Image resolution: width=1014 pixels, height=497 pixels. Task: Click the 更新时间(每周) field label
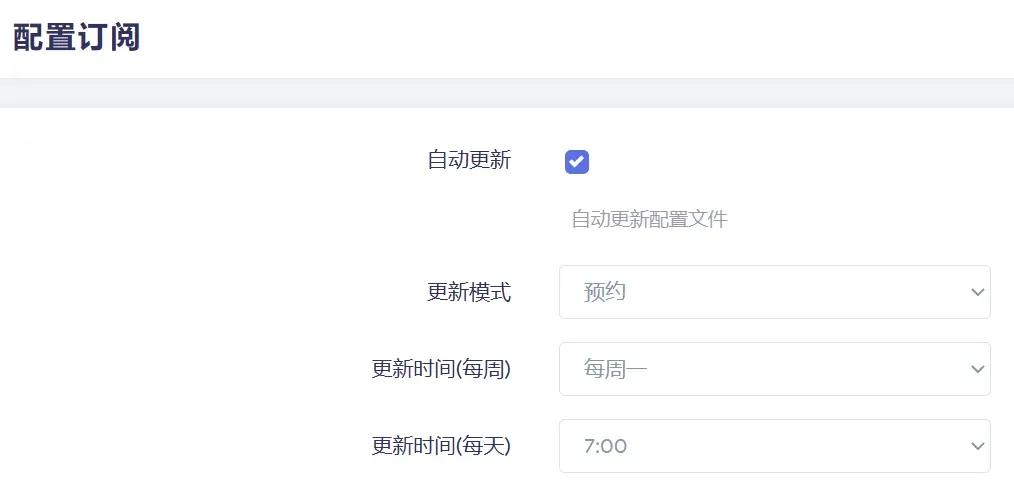tap(441, 370)
